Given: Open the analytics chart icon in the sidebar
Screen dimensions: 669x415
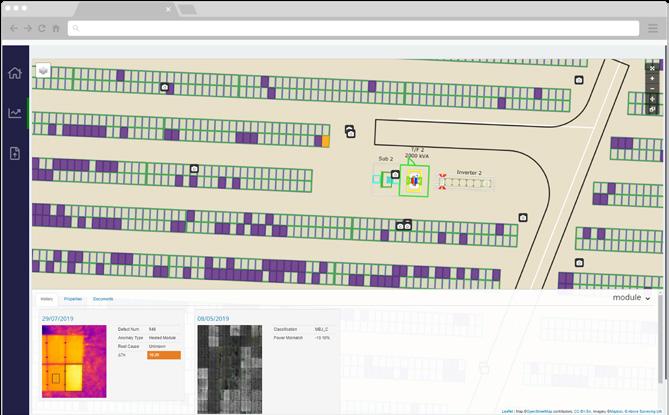Looking at the screenshot, I should (15, 113).
